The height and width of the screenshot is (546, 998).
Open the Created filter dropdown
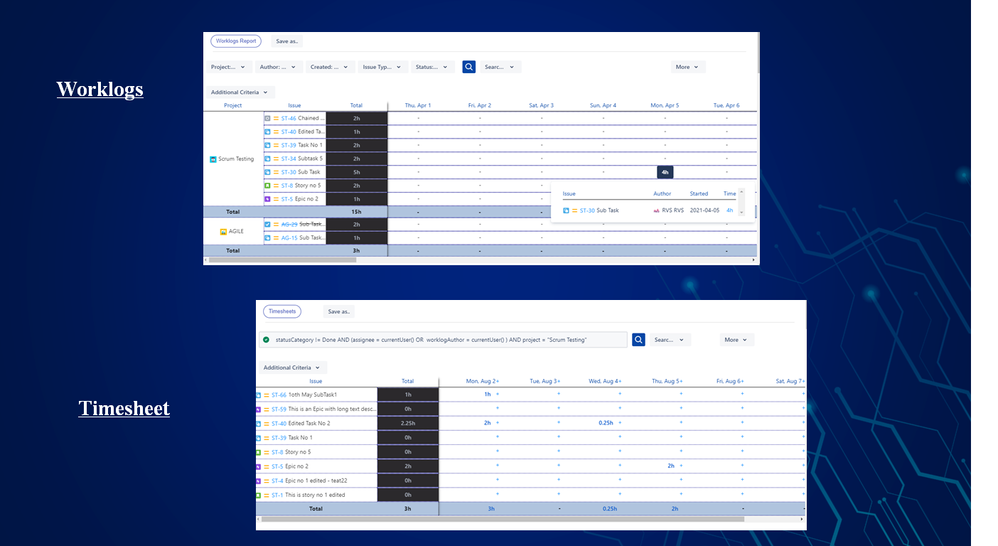pyautogui.click(x=329, y=67)
